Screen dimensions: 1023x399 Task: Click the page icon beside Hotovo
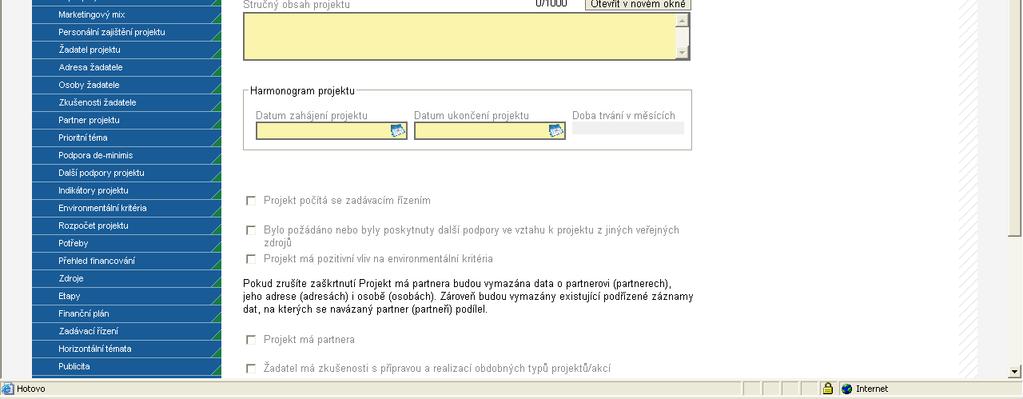8,389
